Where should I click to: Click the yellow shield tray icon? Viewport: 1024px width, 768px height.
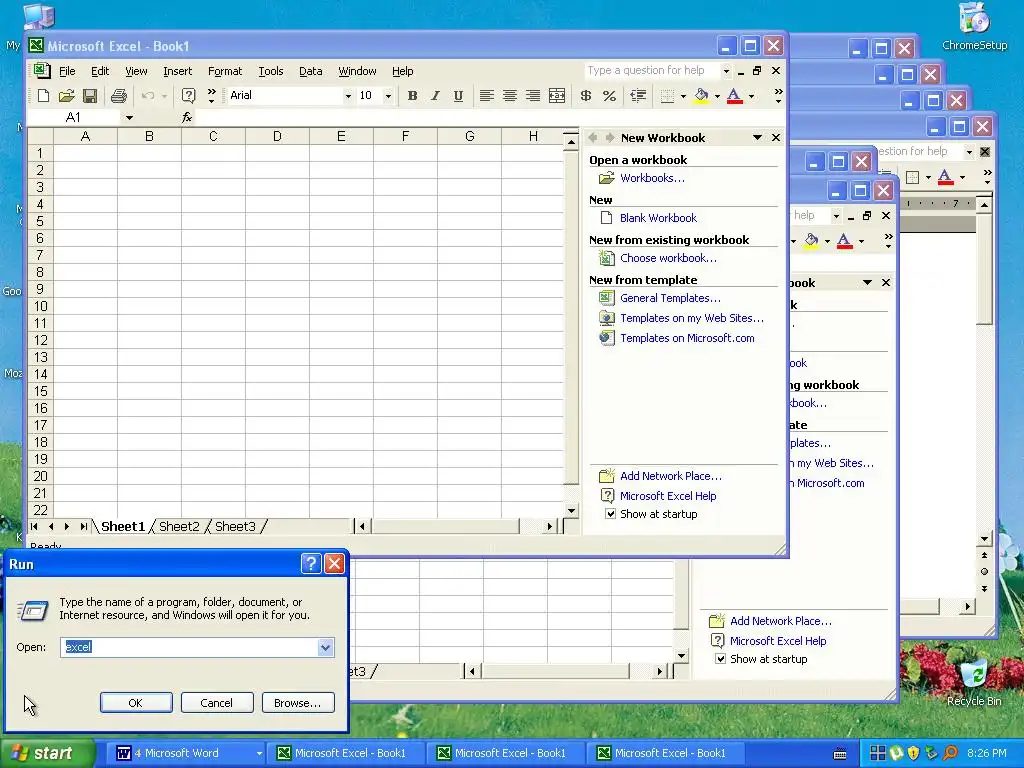click(914, 753)
